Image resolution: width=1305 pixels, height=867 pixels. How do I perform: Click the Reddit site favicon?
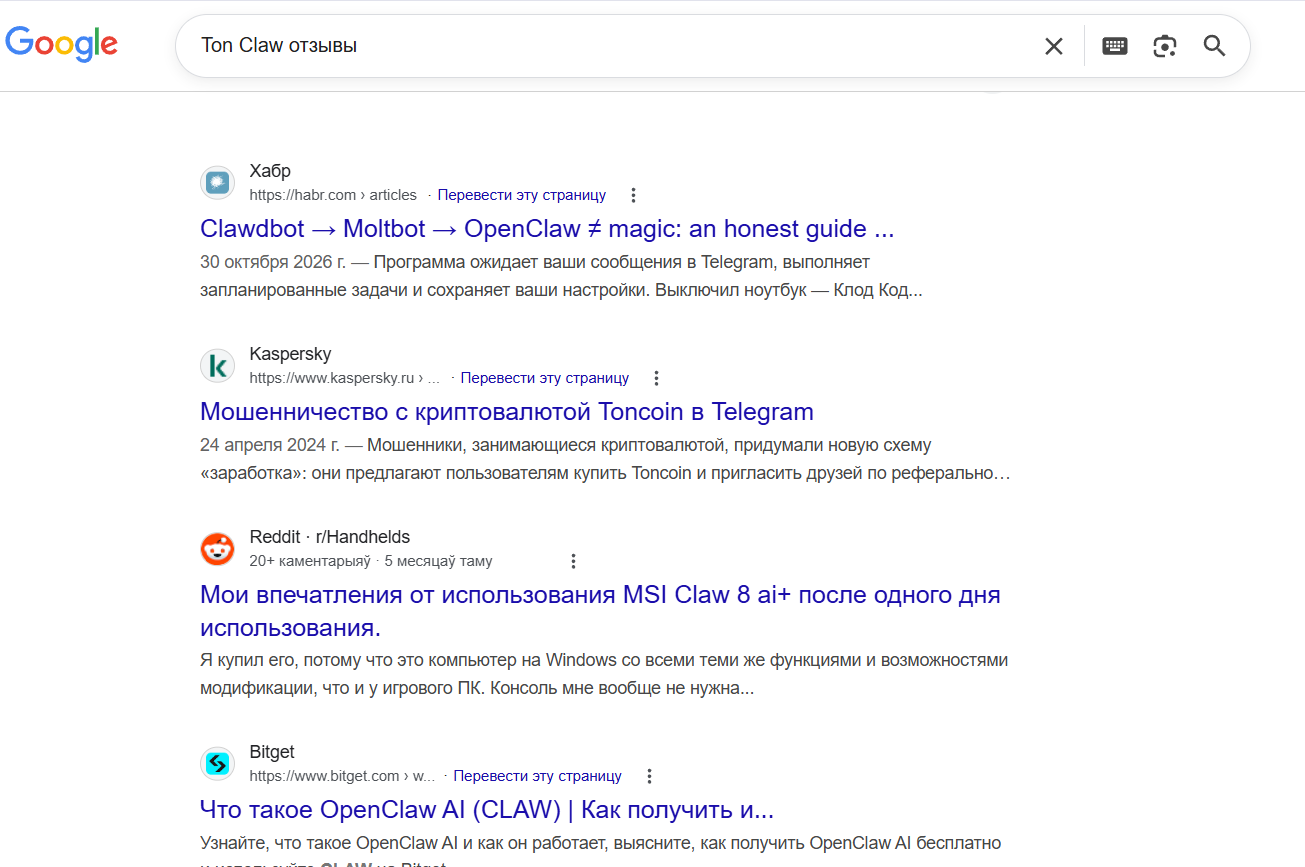pos(217,549)
